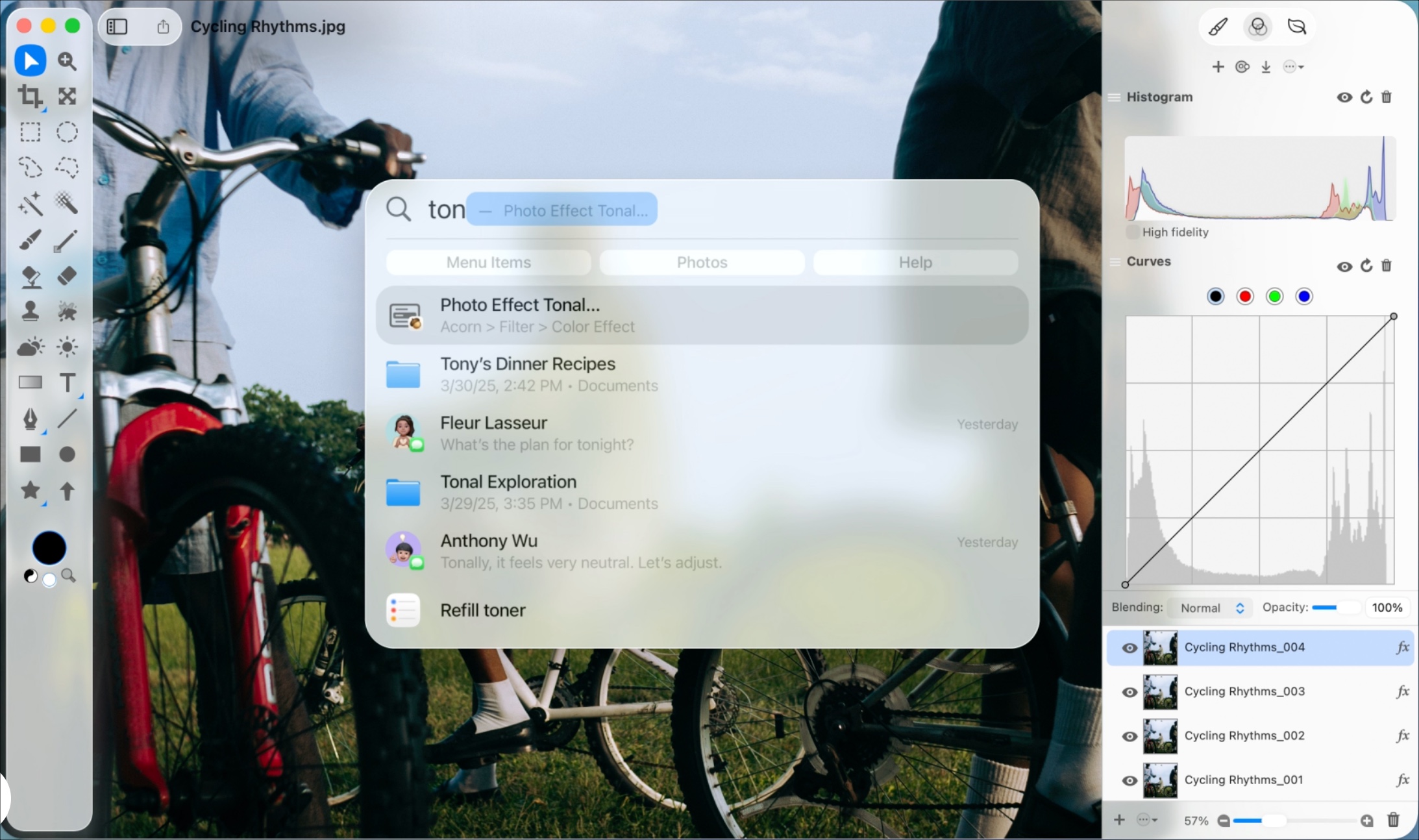Expand the options menu next to the layer add button
1419x840 pixels.
click(1144, 820)
